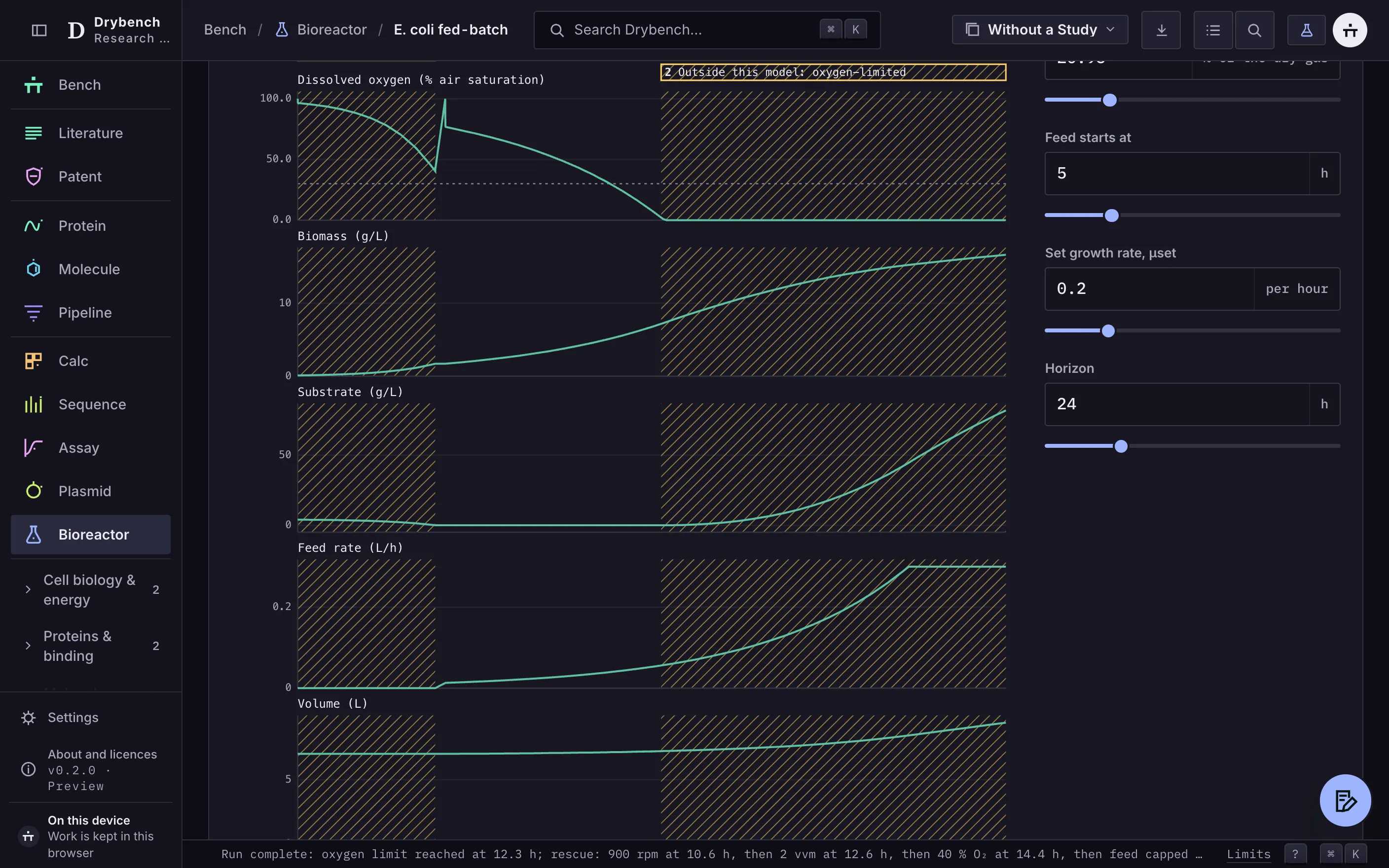Focus the Search Drybench field

pos(707,30)
